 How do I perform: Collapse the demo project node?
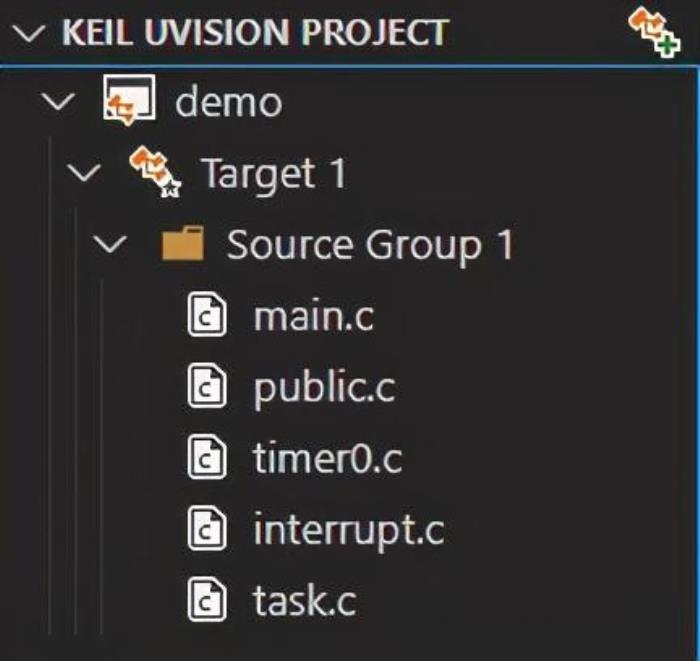58,102
